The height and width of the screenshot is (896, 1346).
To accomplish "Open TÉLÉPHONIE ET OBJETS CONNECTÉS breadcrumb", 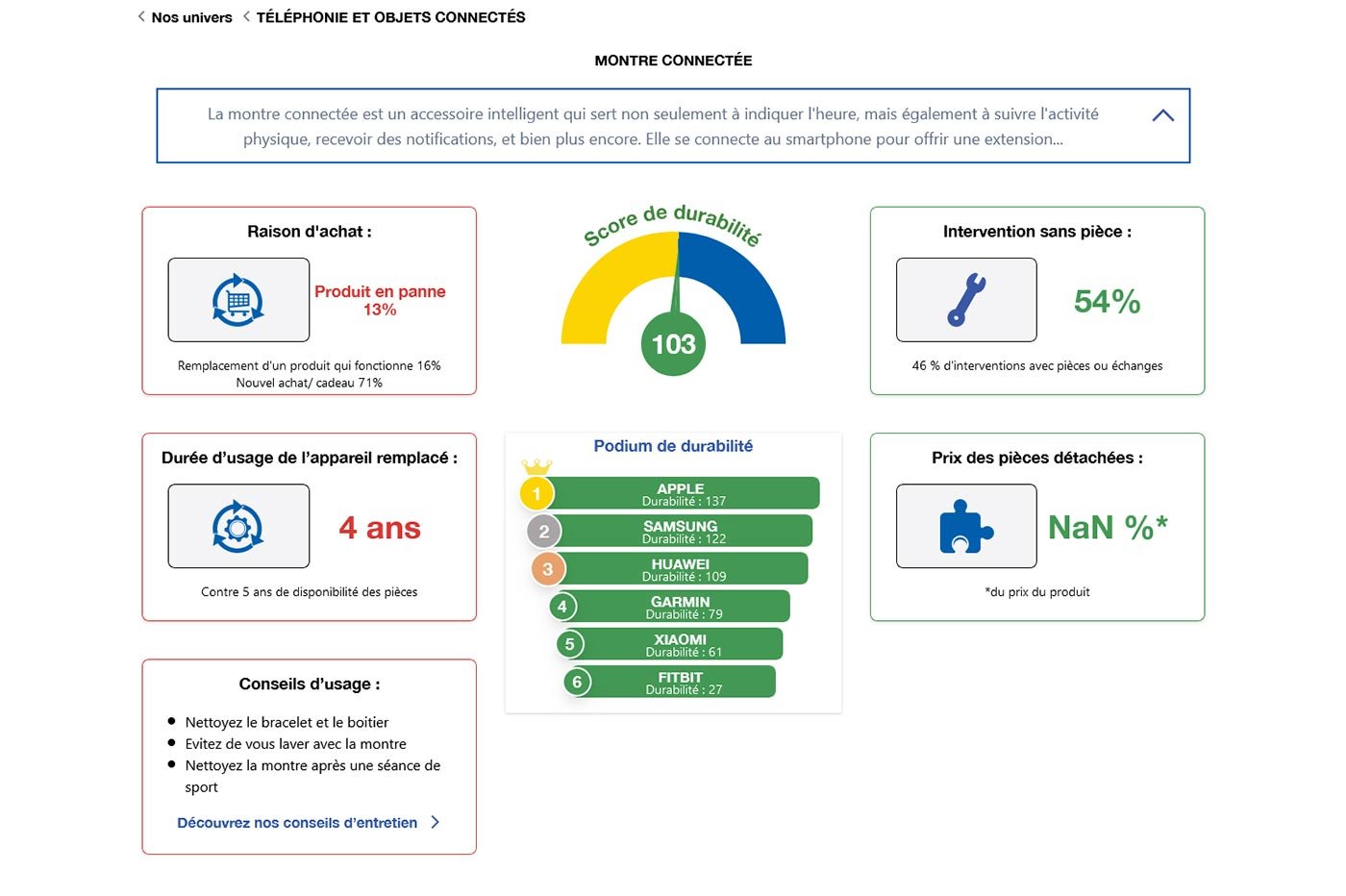I will (390, 17).
